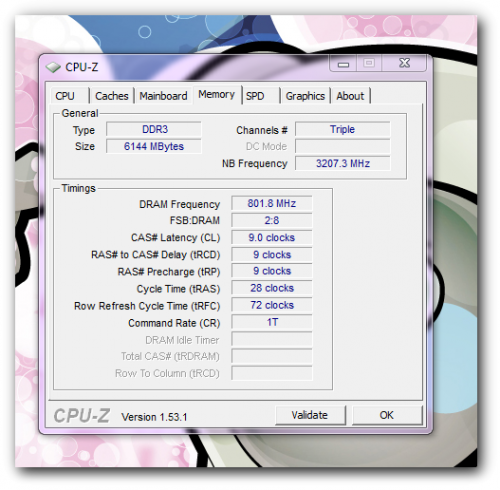Open the Mainboard tab
The image size is (500, 490).
pyautogui.click(x=163, y=96)
